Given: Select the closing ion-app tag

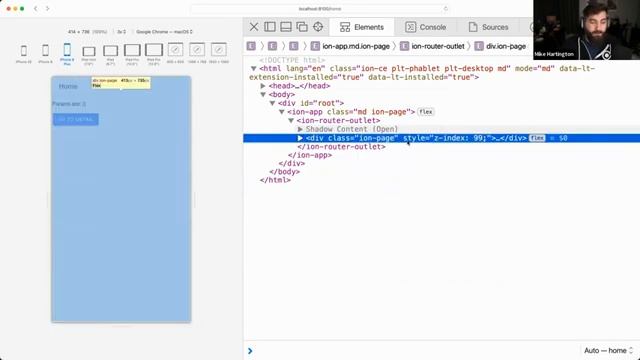Looking at the screenshot, I should 310,155.
